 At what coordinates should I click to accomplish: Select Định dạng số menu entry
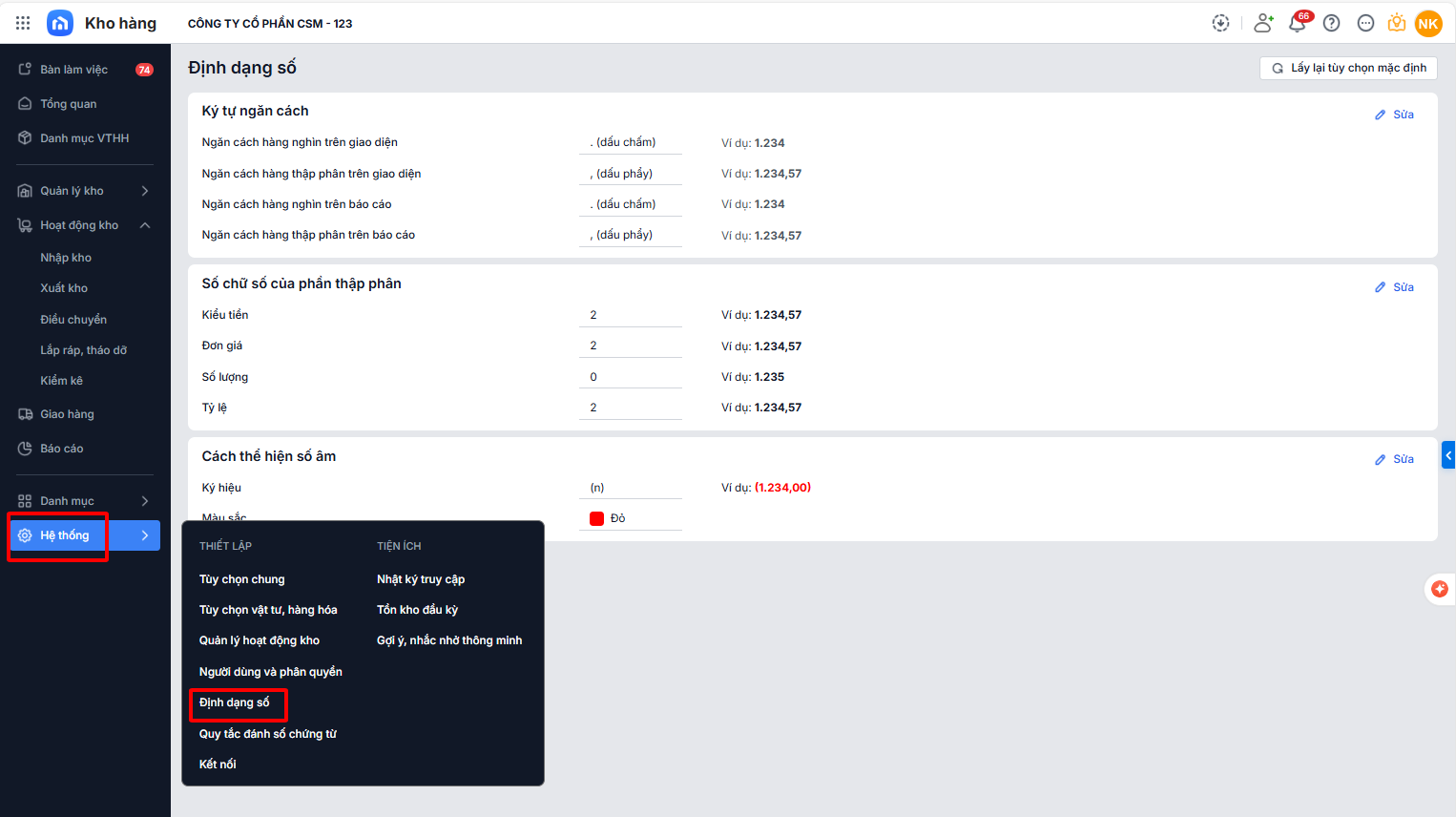[x=235, y=702]
